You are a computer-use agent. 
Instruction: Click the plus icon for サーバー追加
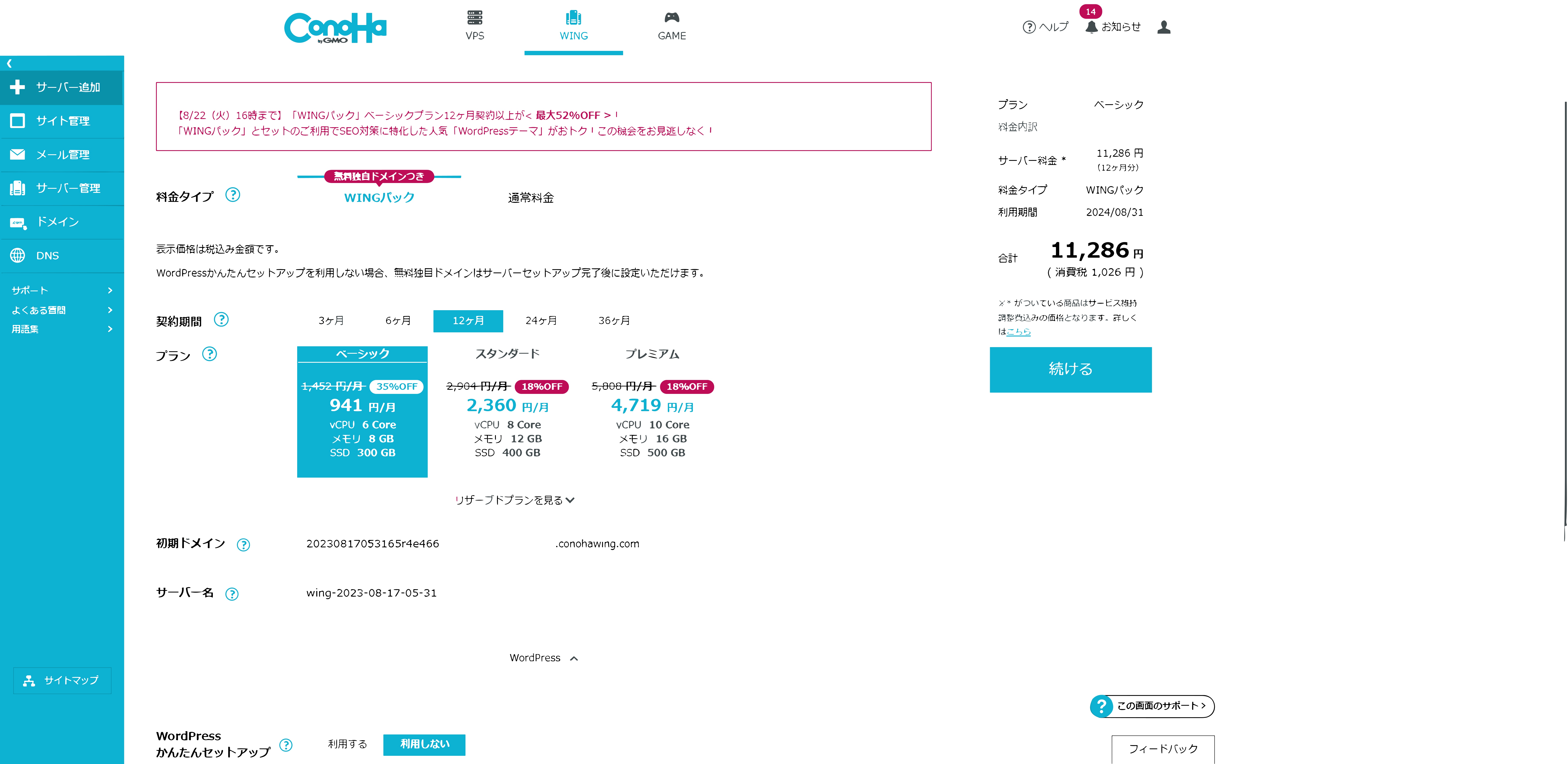18,87
